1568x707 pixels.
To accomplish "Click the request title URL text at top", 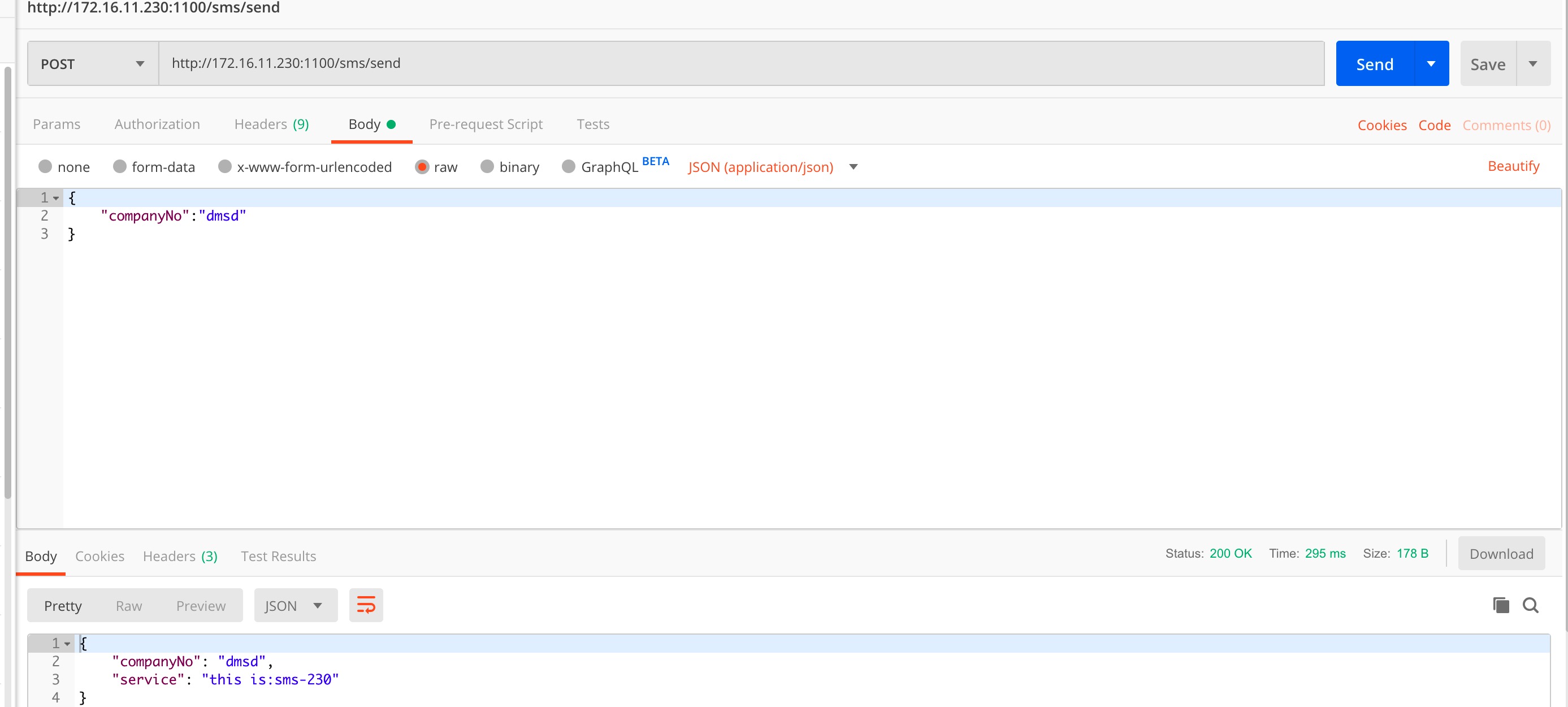I will click(153, 8).
